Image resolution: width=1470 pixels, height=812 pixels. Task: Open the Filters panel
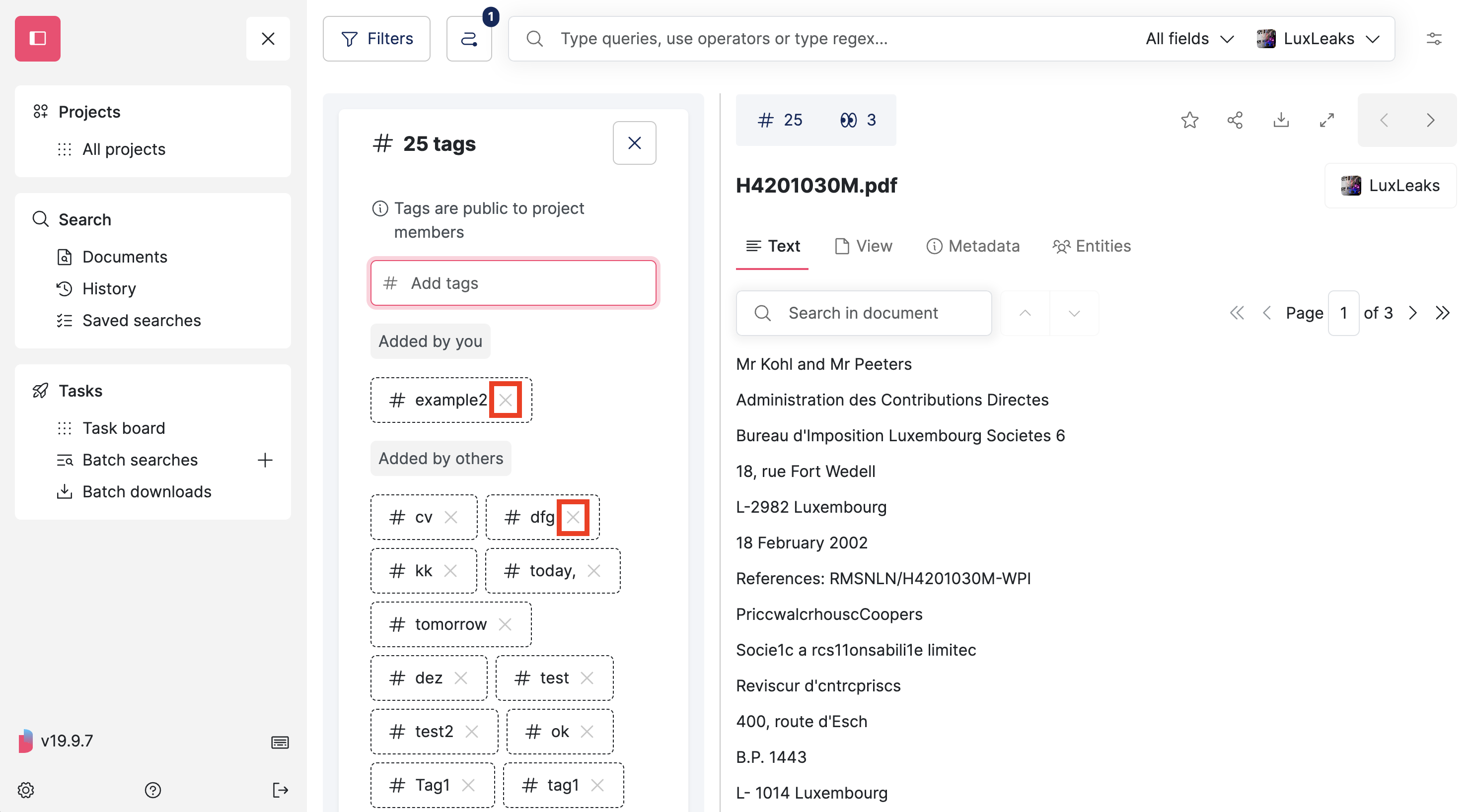point(376,38)
